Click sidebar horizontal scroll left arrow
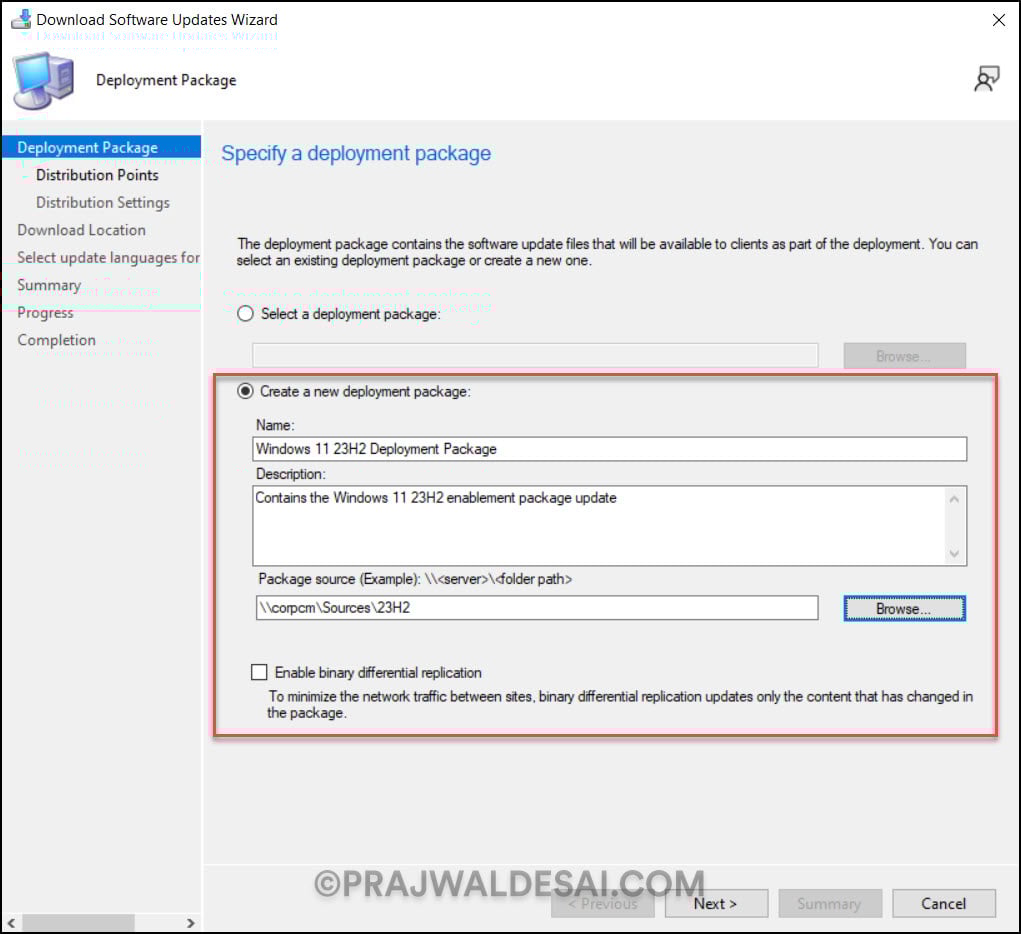 (11, 923)
